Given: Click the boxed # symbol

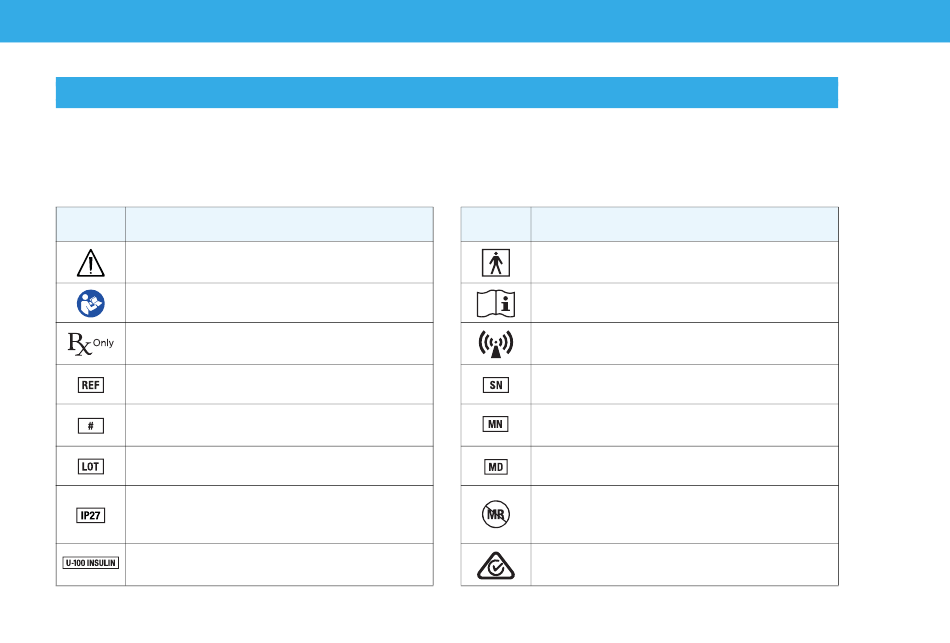Looking at the screenshot, I should coord(91,426).
